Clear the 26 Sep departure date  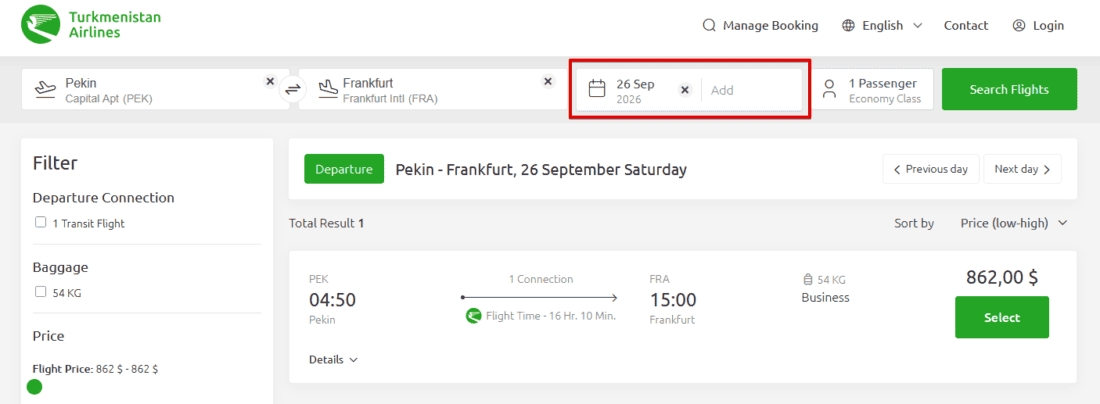click(685, 90)
